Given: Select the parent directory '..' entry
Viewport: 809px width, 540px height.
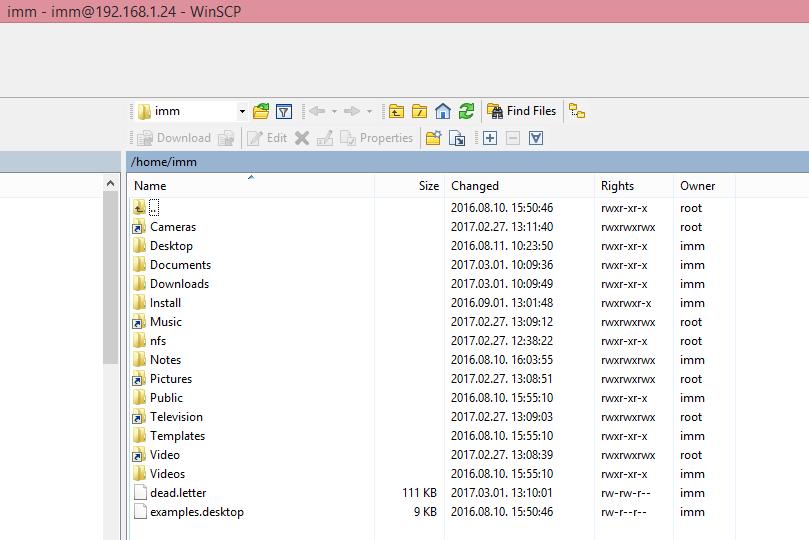Looking at the screenshot, I should click(154, 208).
